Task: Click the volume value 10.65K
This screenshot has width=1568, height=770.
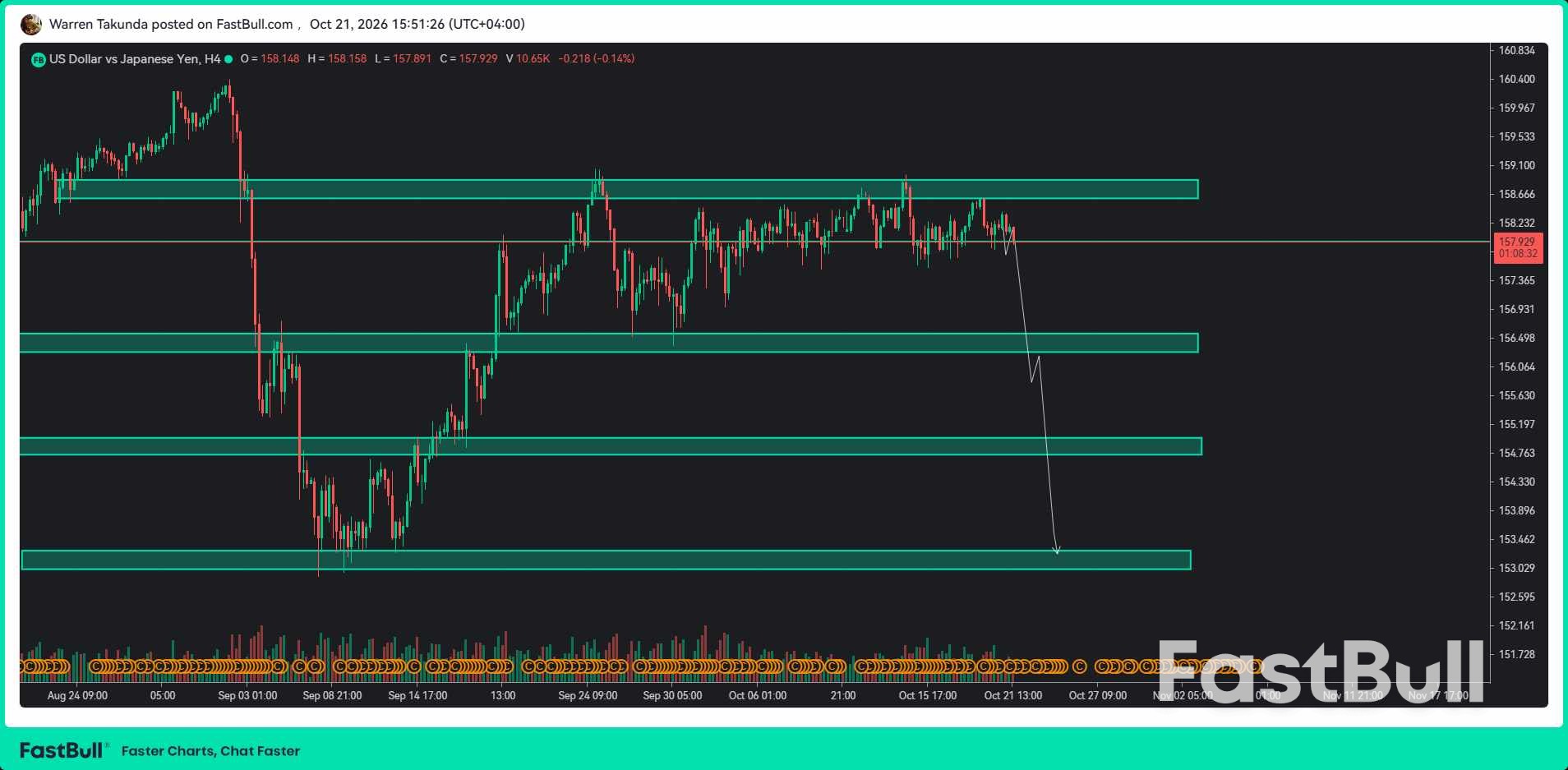Action: tap(533, 59)
